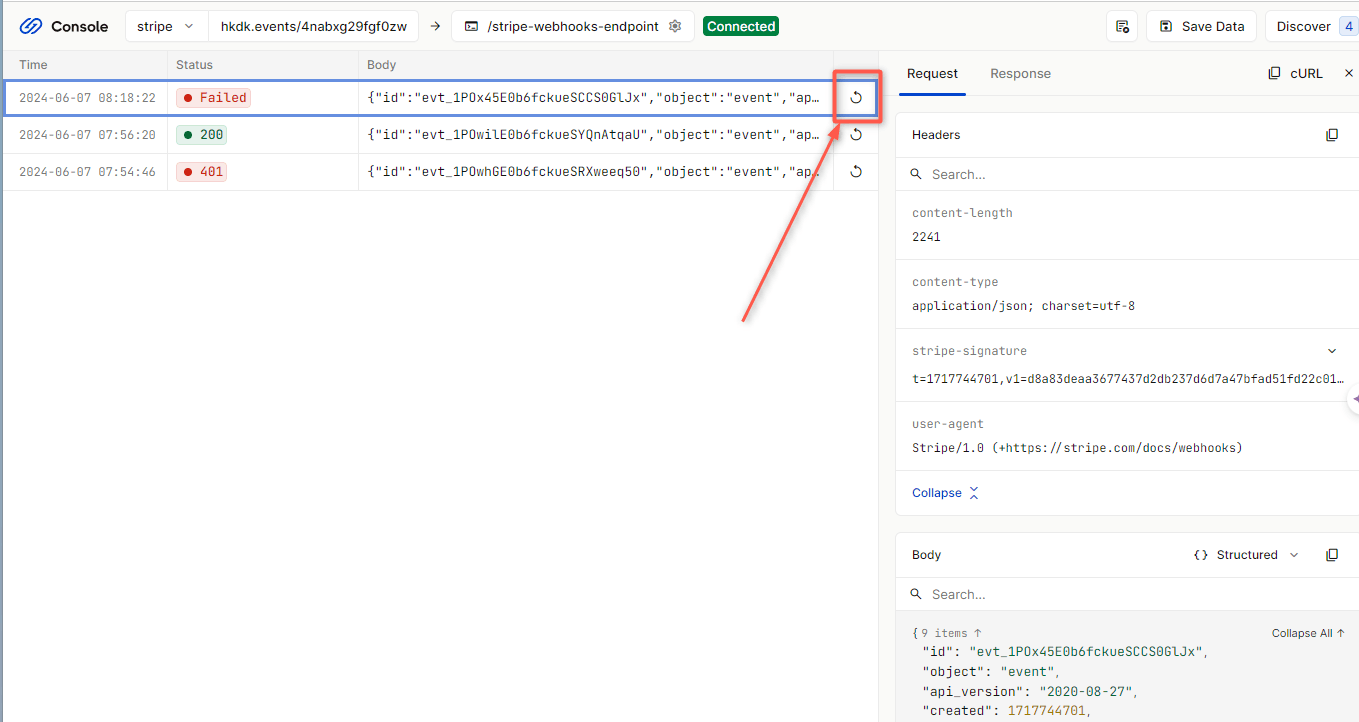
Task: Close the request details panel
Action: (x=1348, y=73)
